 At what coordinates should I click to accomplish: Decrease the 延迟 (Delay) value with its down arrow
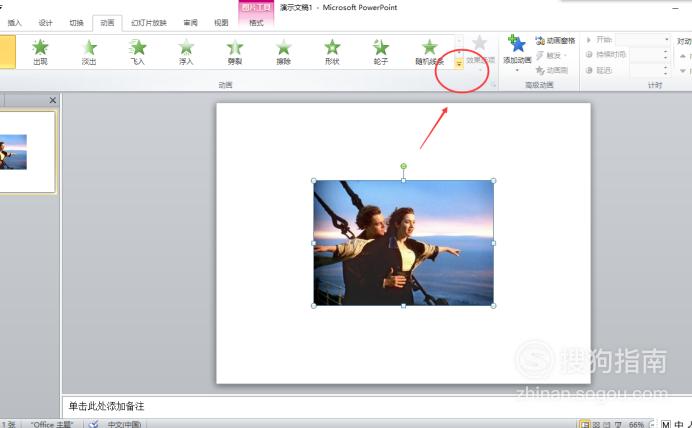tap(666, 73)
